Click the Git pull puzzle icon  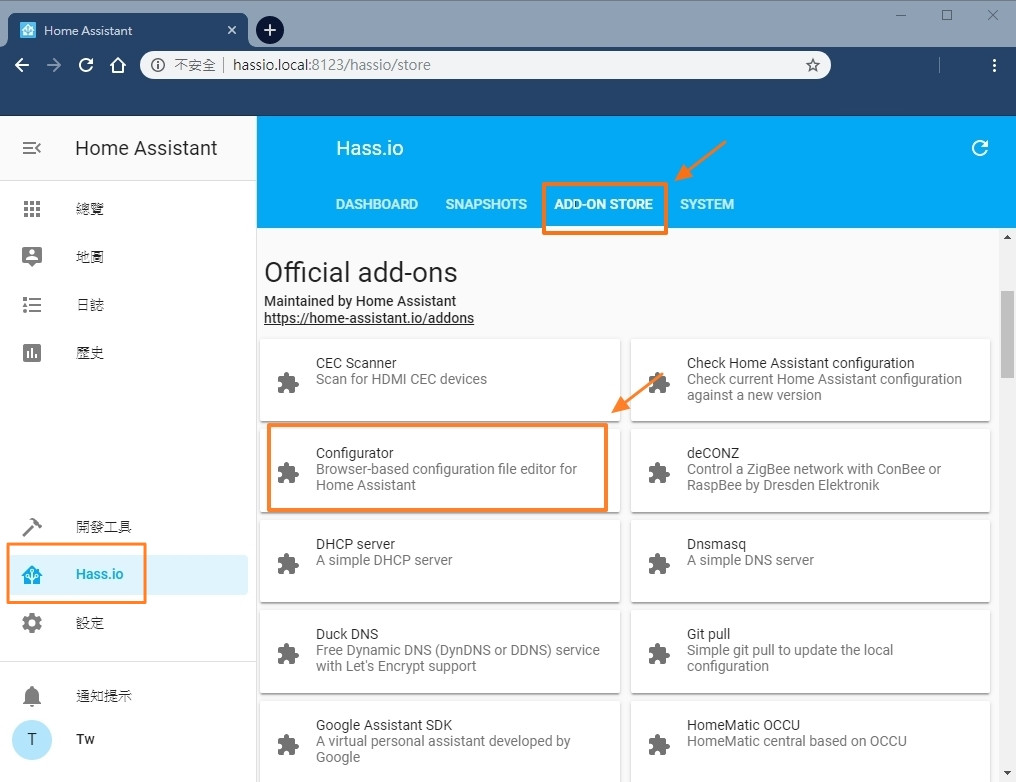coord(659,654)
